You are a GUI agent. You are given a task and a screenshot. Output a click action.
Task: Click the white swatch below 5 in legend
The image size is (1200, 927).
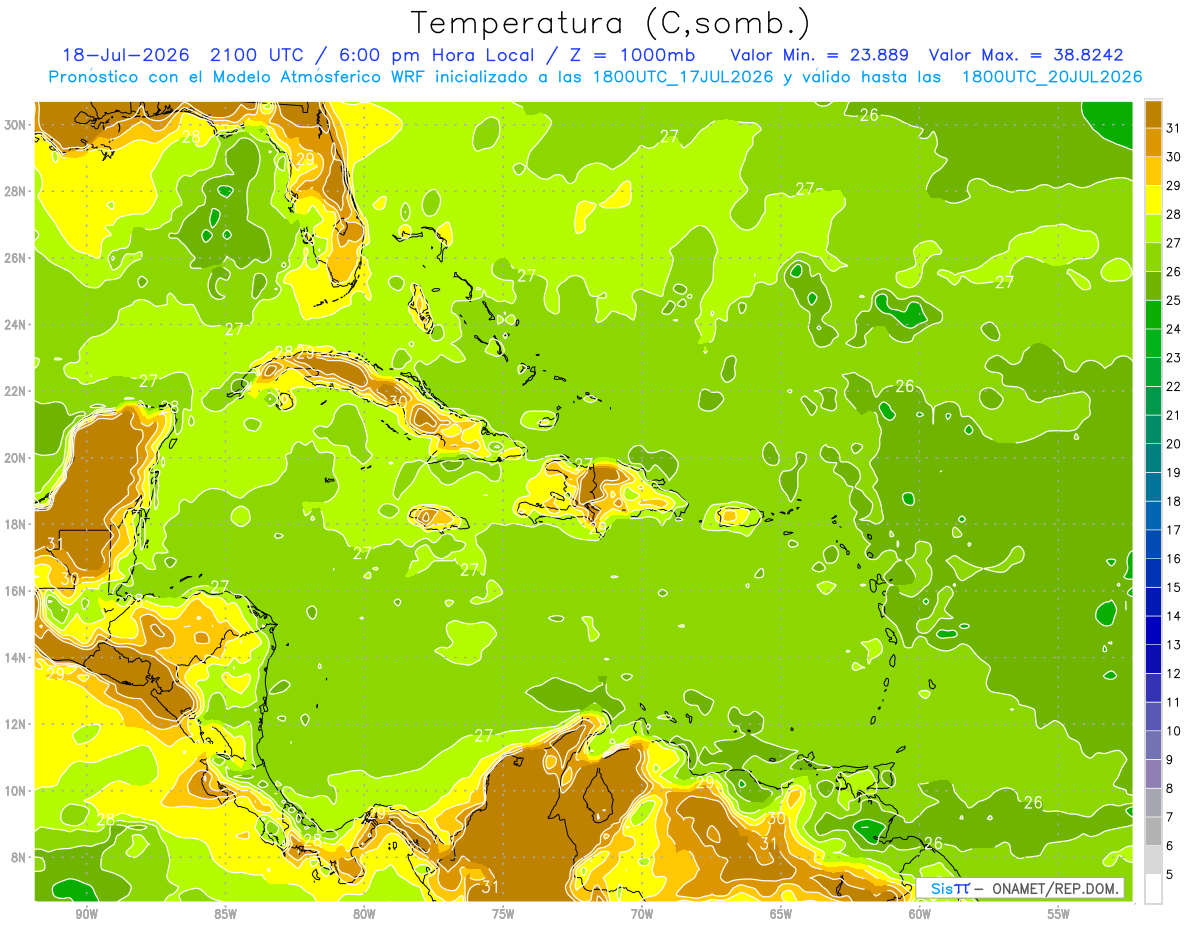point(1153,888)
